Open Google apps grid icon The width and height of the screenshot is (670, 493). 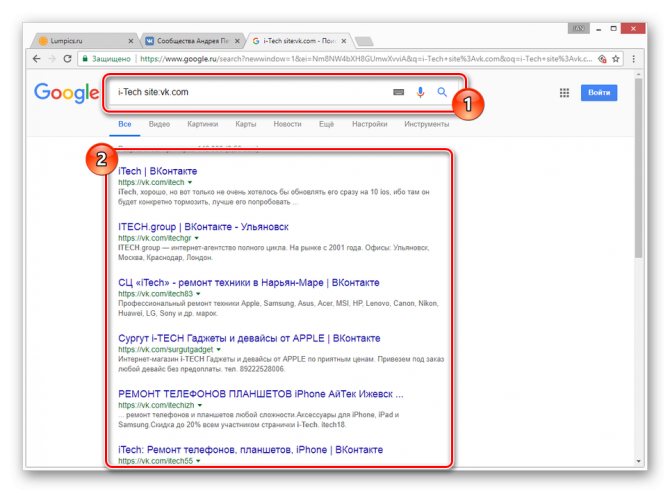[564, 93]
